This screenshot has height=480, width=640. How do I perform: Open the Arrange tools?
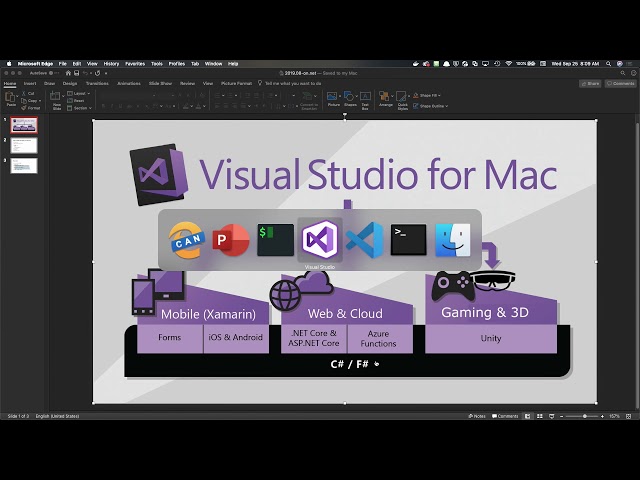click(385, 100)
